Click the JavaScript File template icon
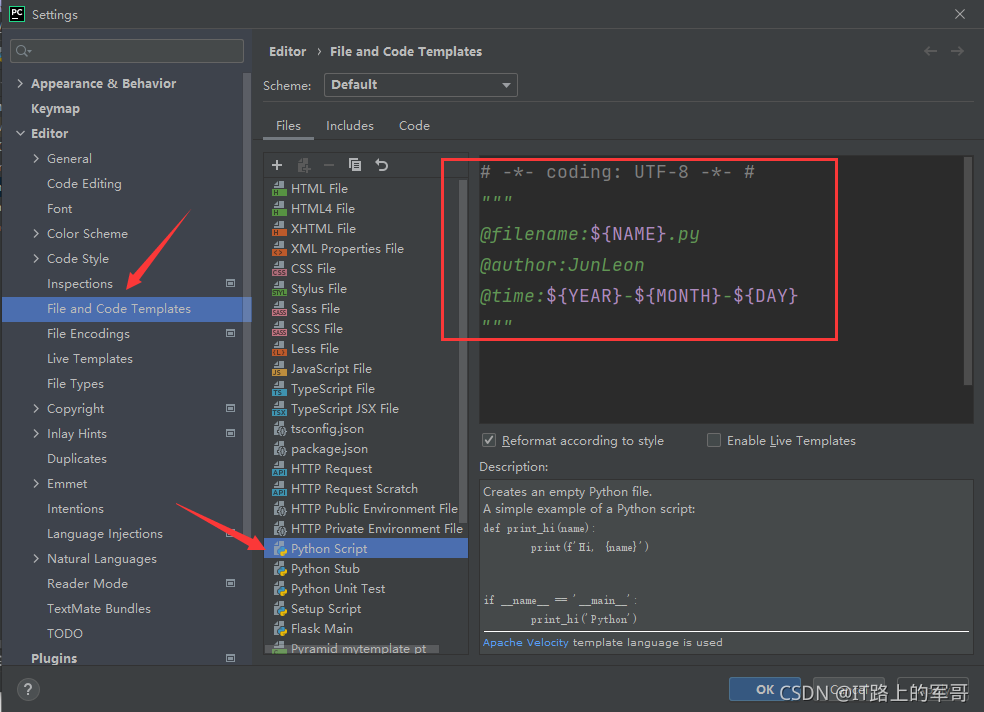 [279, 369]
